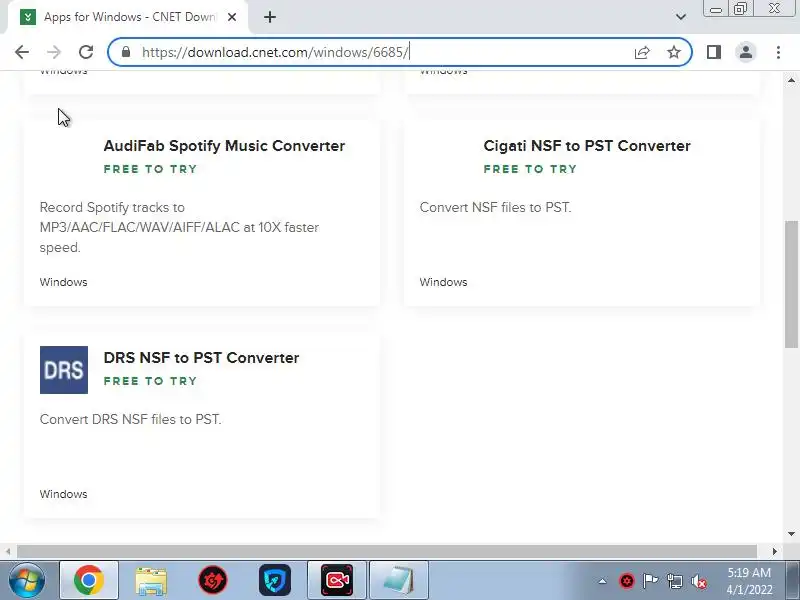Viewport: 800px width, 600px height.
Task: Click DRS Free to Try label
Action: point(150,381)
